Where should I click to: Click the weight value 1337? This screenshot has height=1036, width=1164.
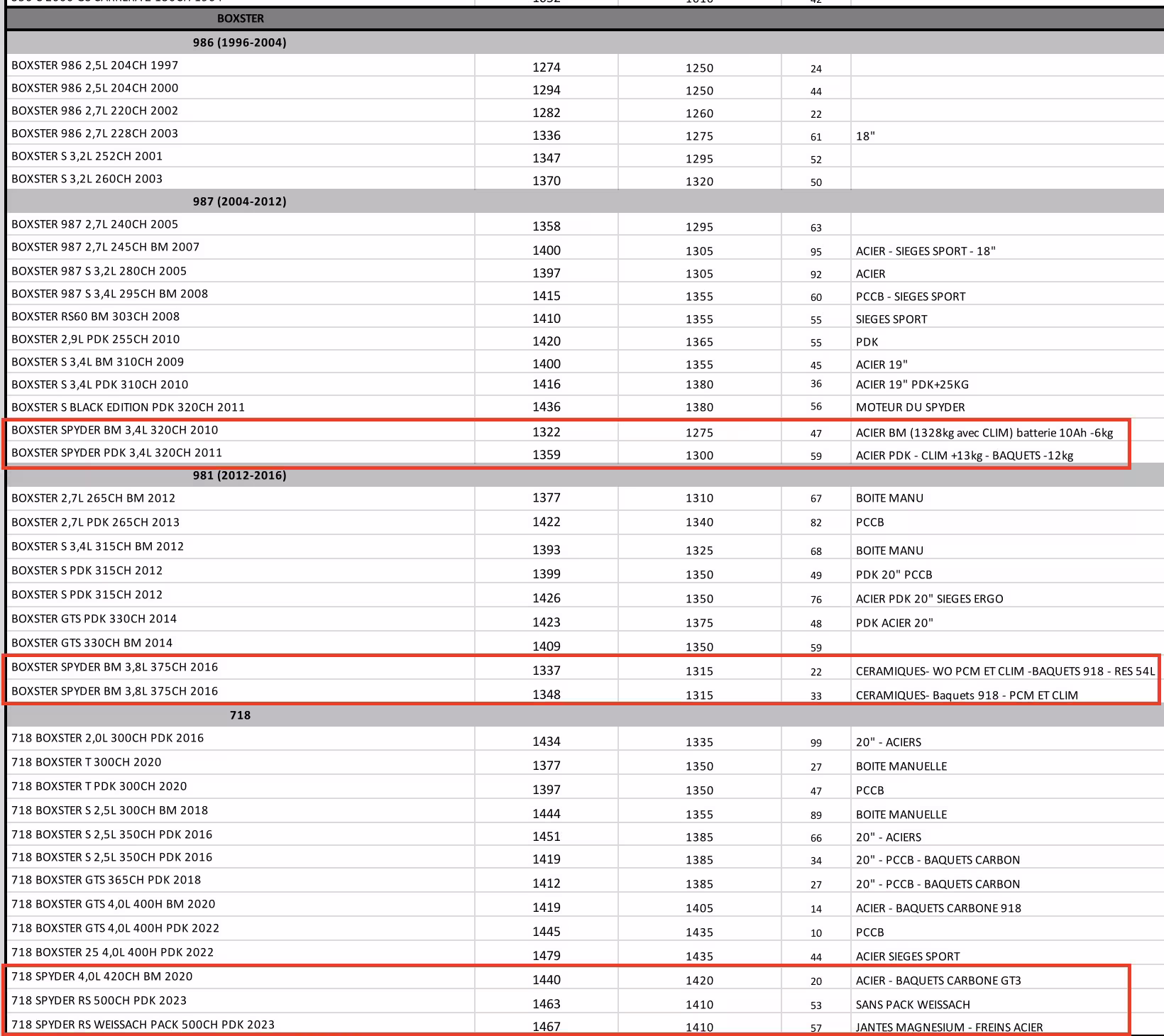tap(547, 671)
